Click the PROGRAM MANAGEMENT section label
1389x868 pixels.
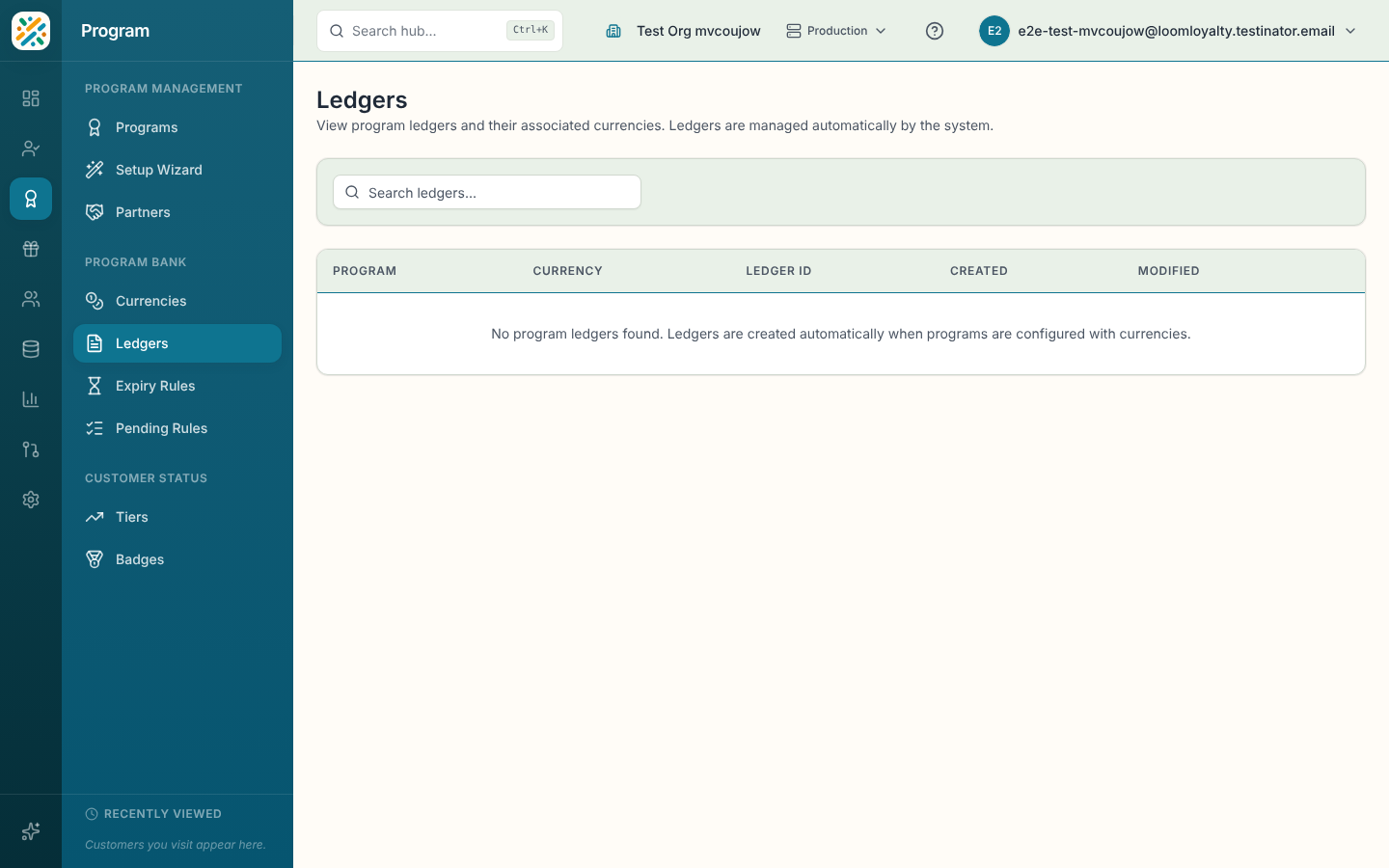pyautogui.click(x=164, y=89)
